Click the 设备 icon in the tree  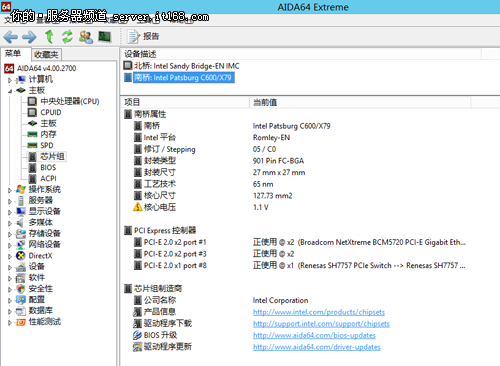[x=21, y=267]
